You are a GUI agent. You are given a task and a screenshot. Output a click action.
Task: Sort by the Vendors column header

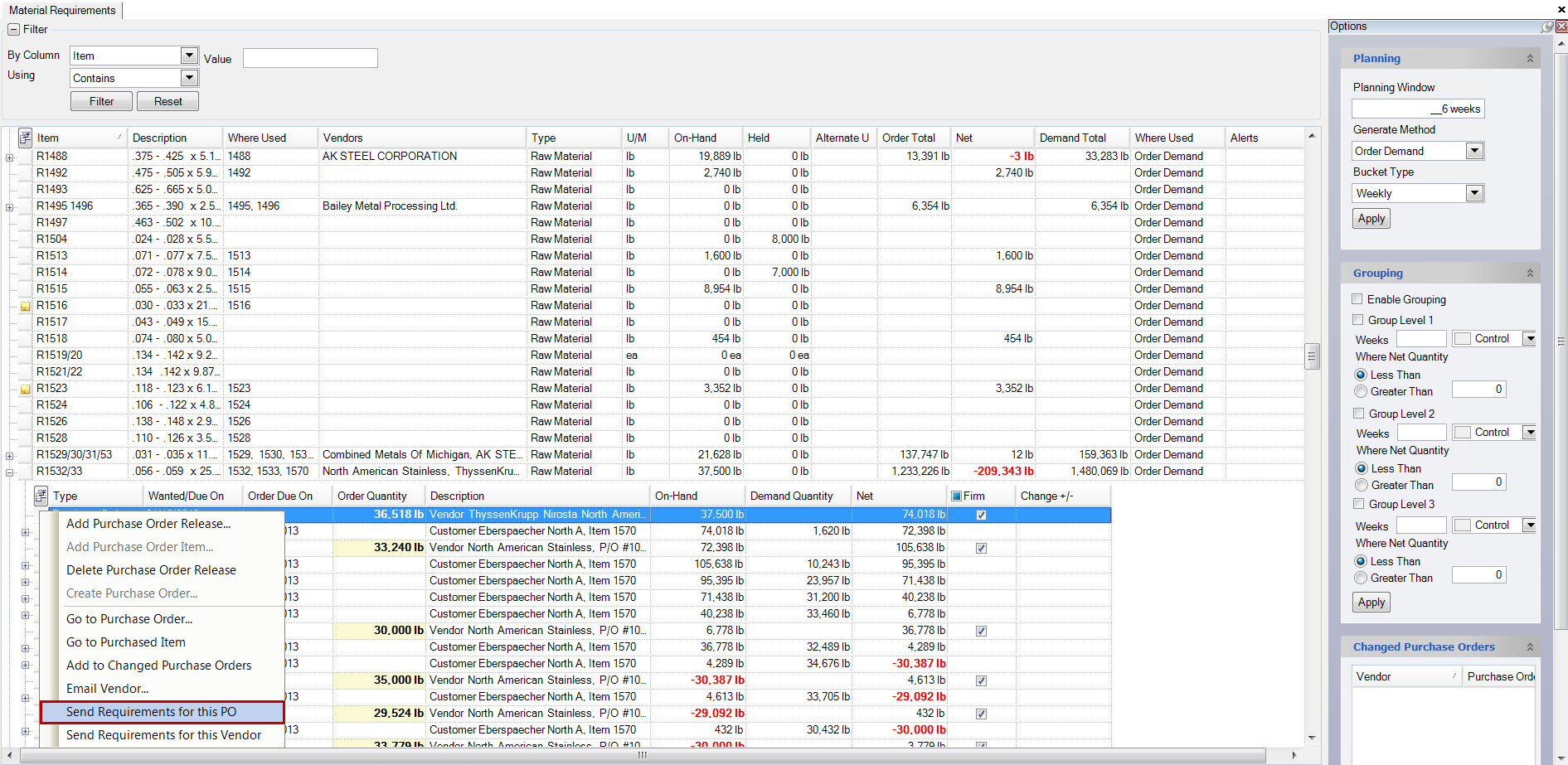422,138
